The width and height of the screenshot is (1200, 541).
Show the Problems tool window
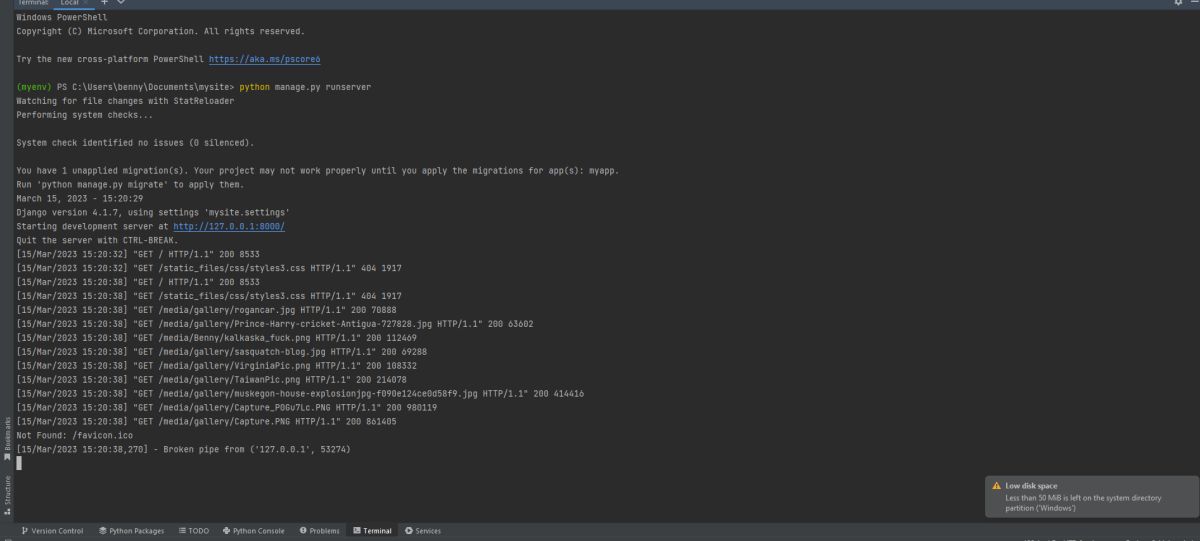click(x=320, y=531)
